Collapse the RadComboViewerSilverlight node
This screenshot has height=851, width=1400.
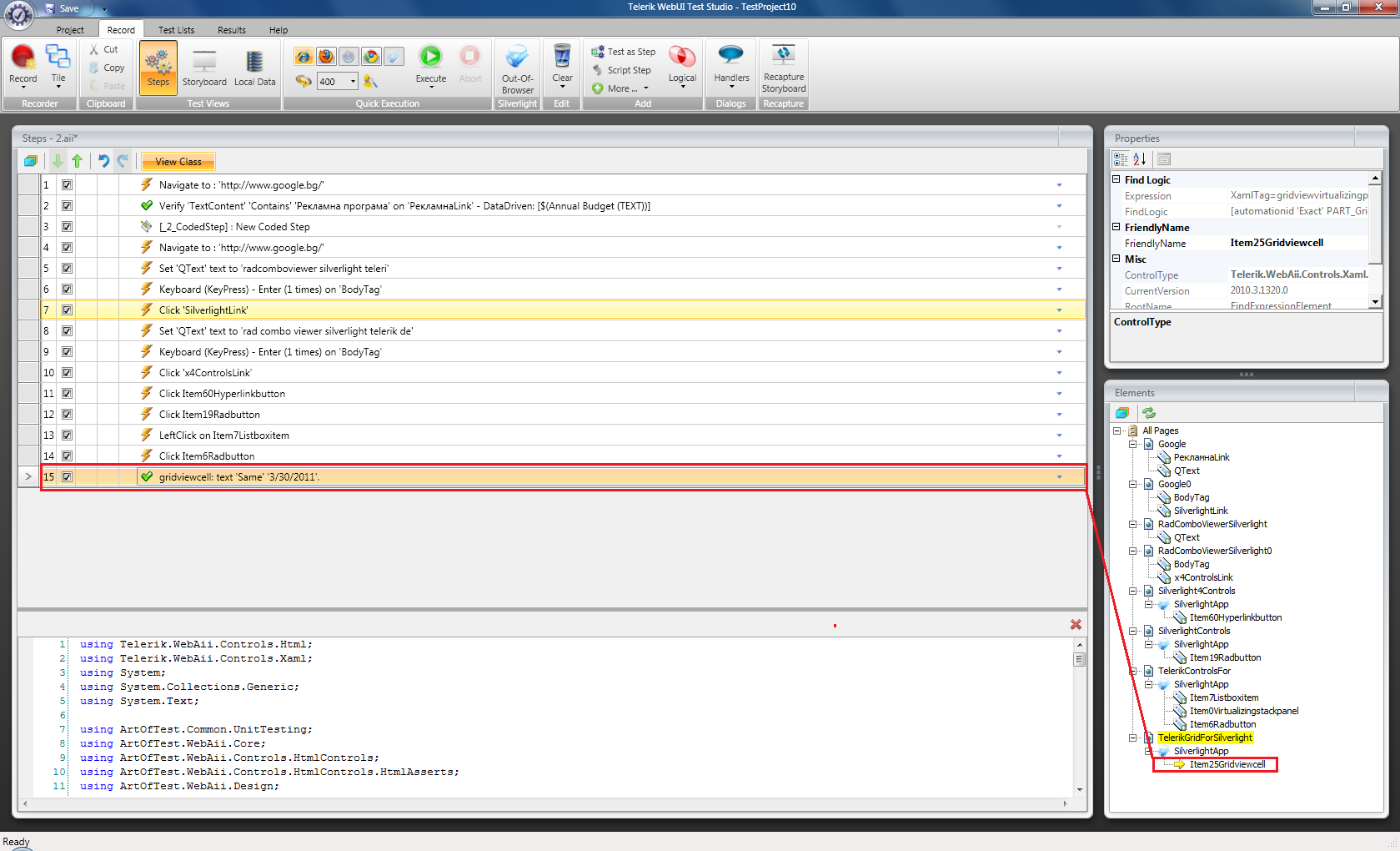1133,525
